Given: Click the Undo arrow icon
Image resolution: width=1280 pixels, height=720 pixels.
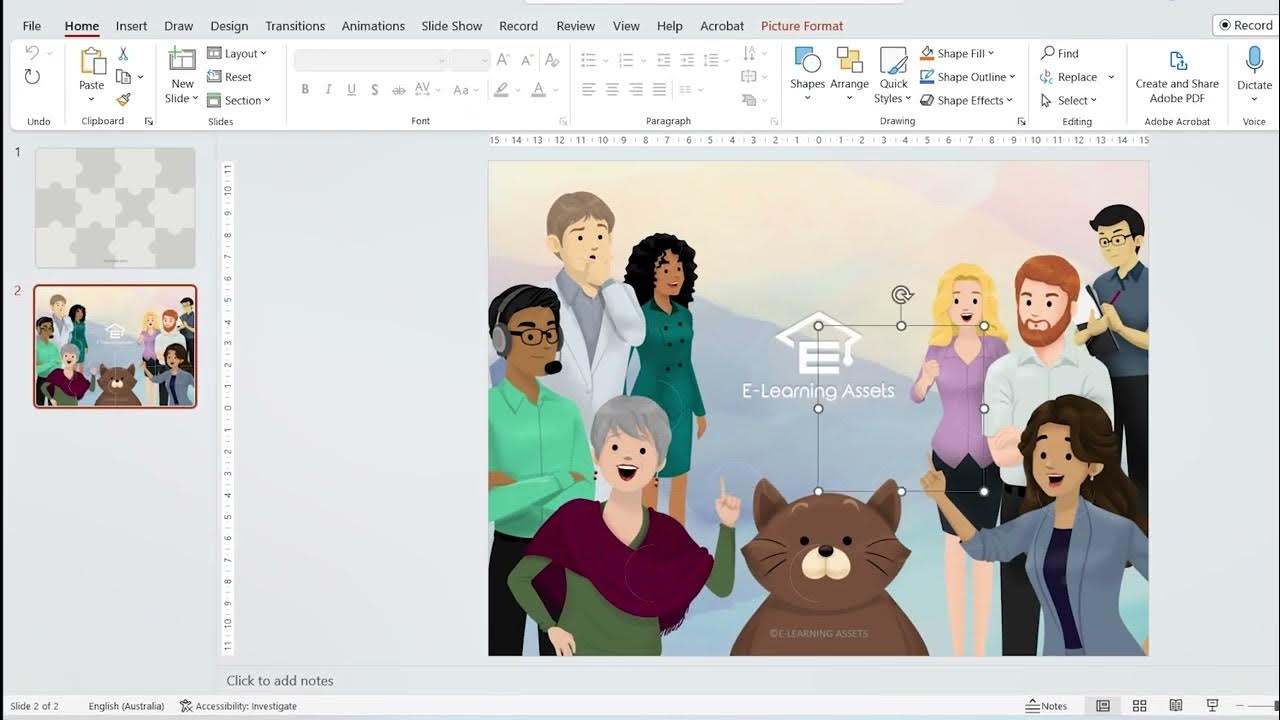Looking at the screenshot, I should [x=32, y=53].
